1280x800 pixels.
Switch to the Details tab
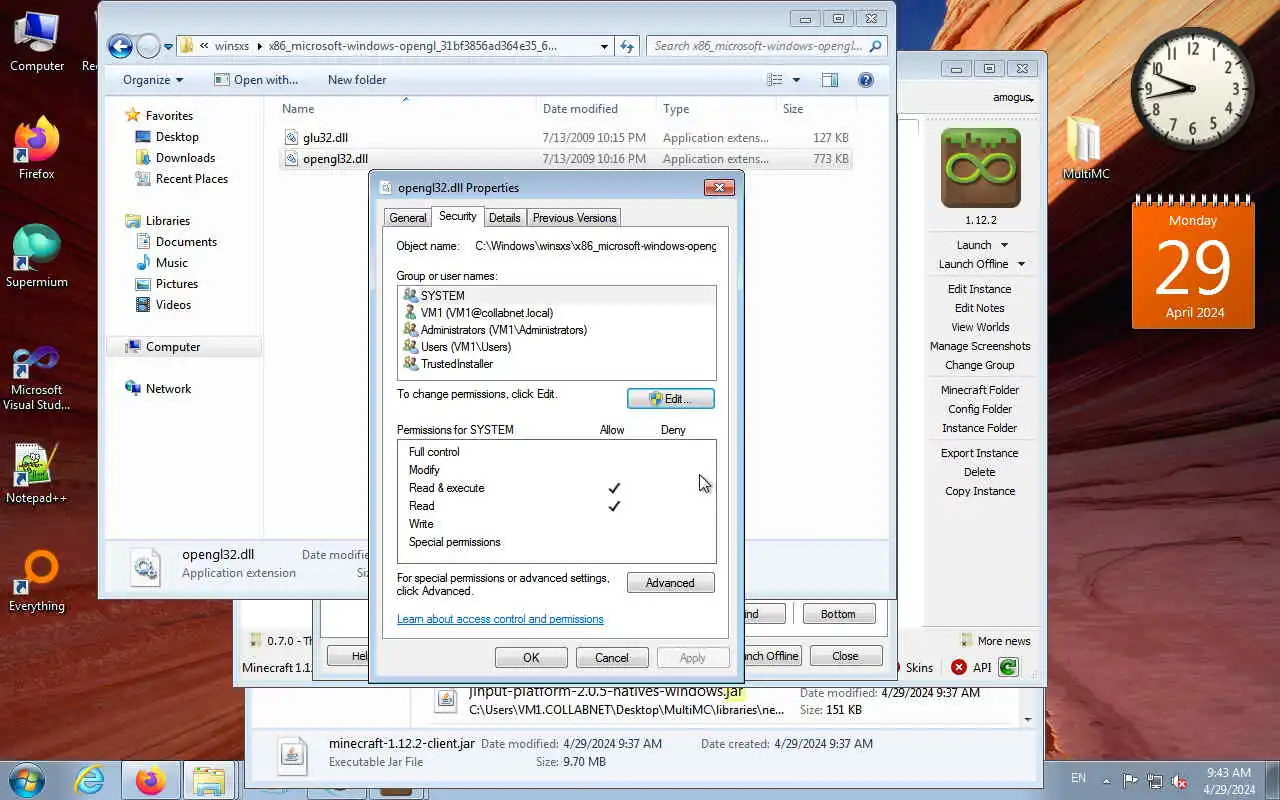[504, 218]
